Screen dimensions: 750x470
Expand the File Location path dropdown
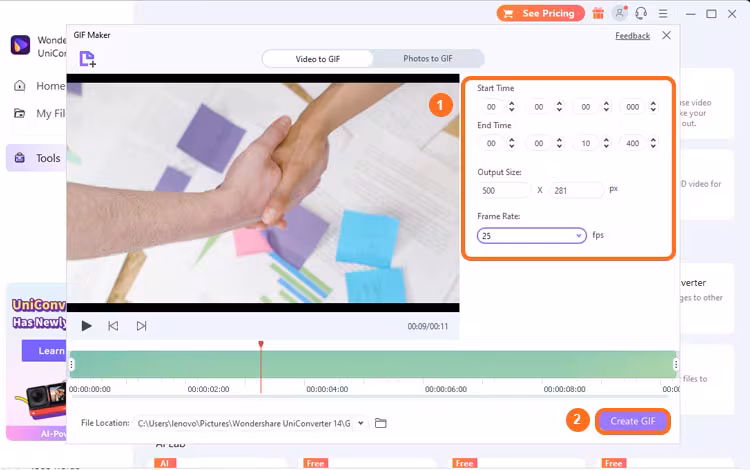click(x=361, y=423)
